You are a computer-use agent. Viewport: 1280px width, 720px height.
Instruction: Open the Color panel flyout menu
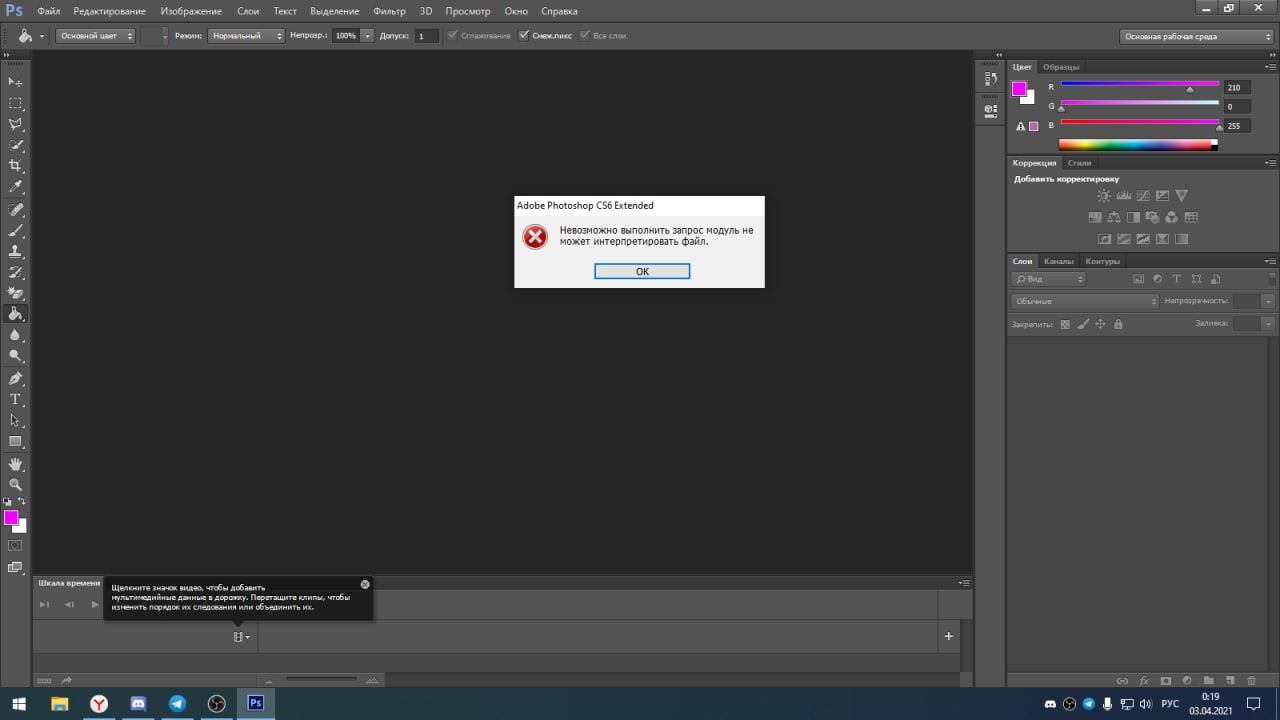coord(1271,67)
